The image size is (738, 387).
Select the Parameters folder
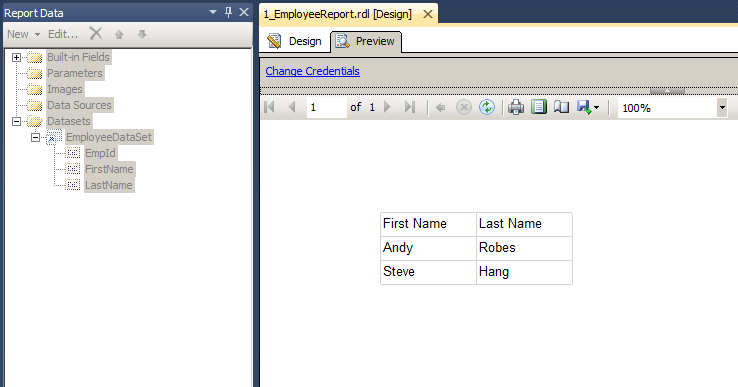click(75, 73)
